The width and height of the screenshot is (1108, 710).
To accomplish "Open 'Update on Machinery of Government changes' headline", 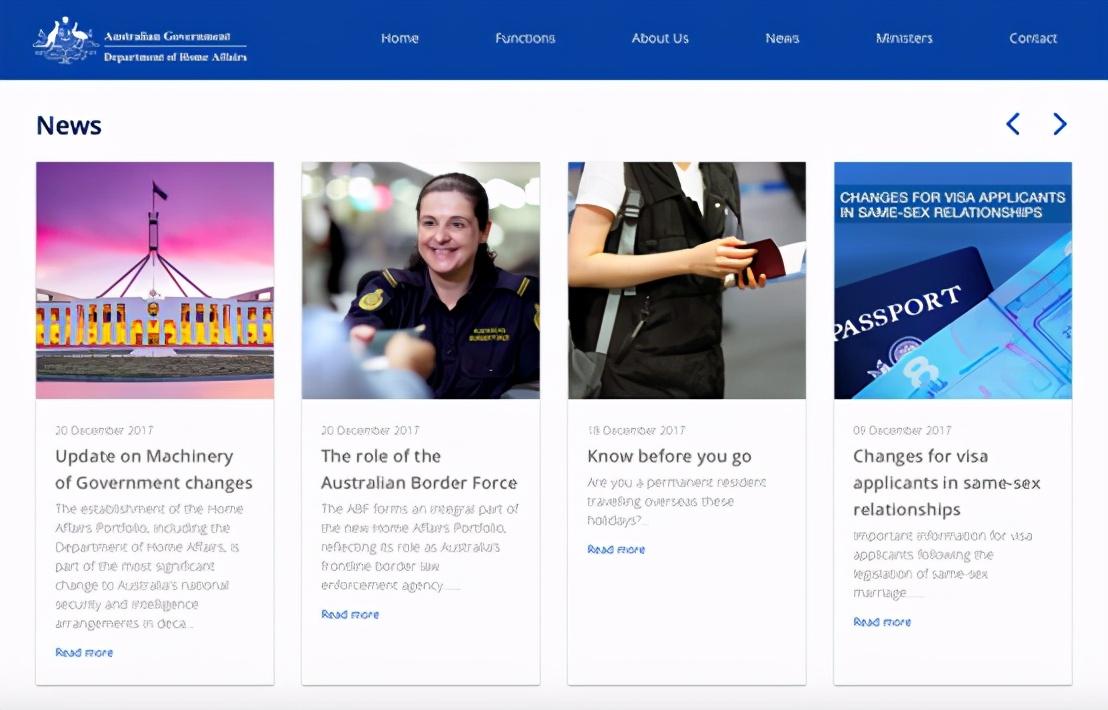I will (x=154, y=470).
